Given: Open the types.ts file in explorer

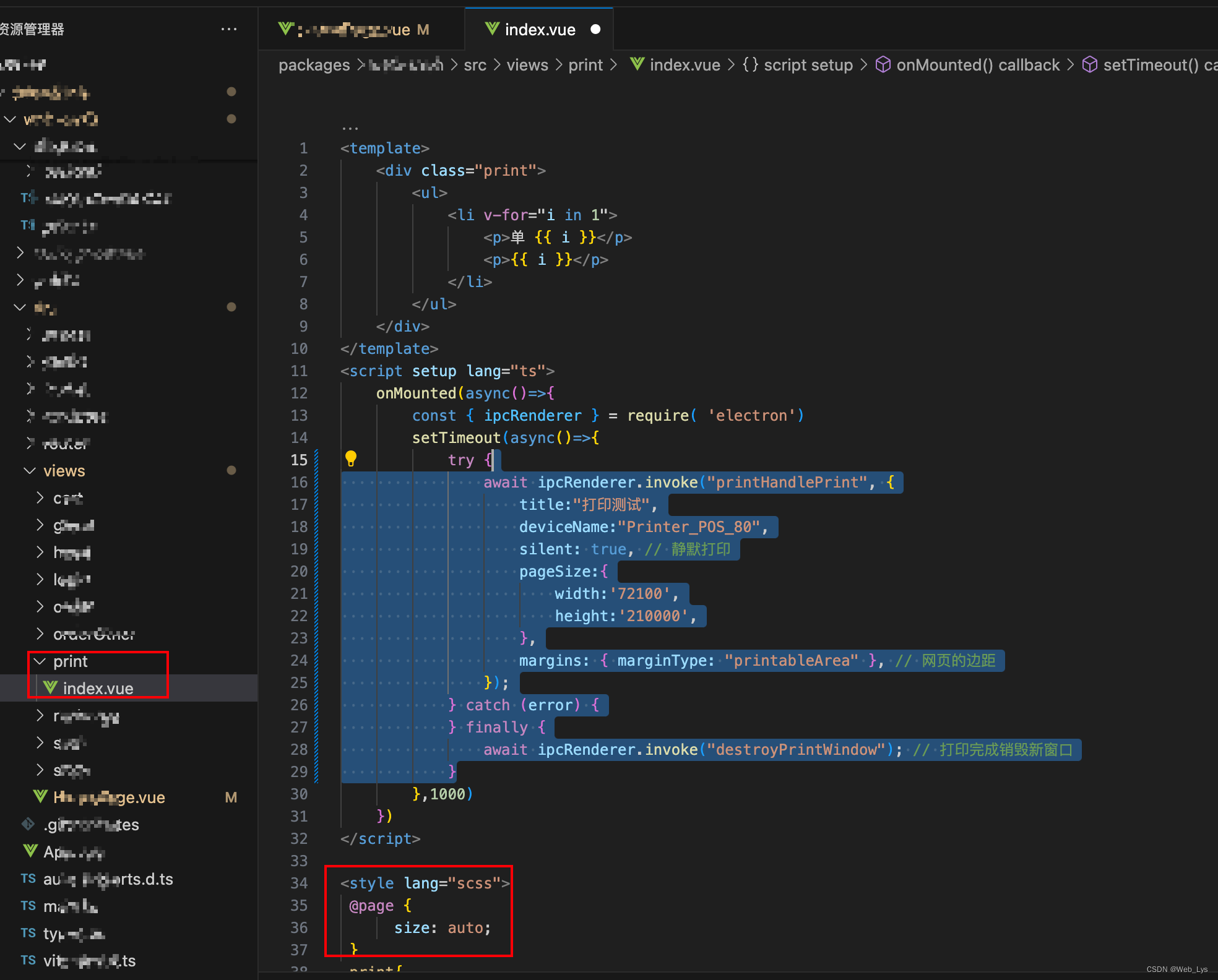Looking at the screenshot, I should [x=129, y=933].
